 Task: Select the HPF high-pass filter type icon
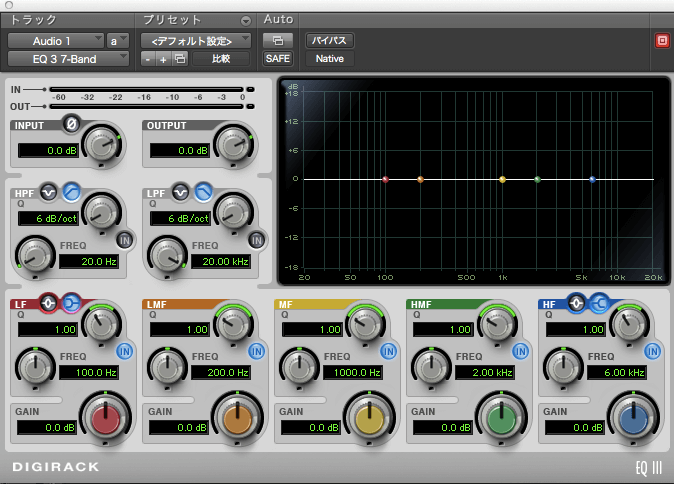click(71, 192)
